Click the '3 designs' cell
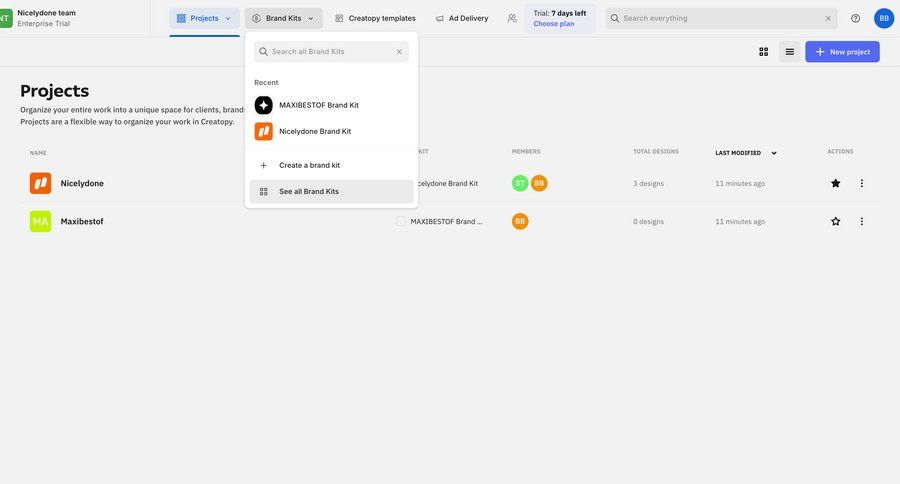This screenshot has width=900, height=484. (648, 184)
